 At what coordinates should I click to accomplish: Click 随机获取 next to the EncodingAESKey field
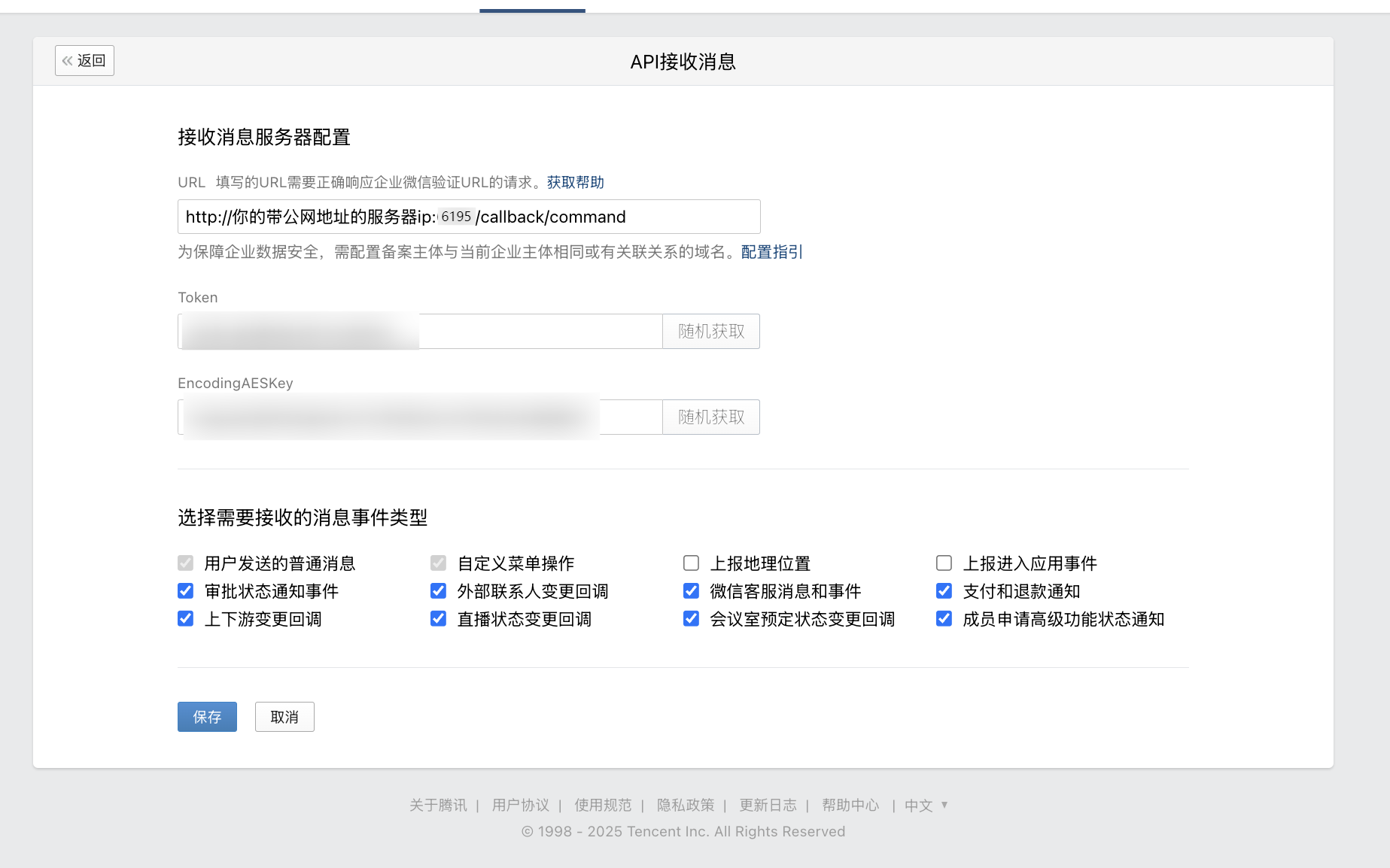710,417
